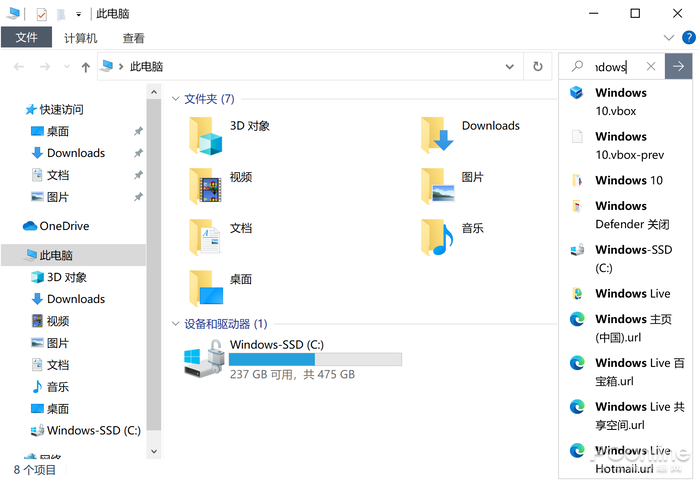This screenshot has width=700, height=481.
Task: Click the pin icon beside 桌面
Action: [x=138, y=131]
